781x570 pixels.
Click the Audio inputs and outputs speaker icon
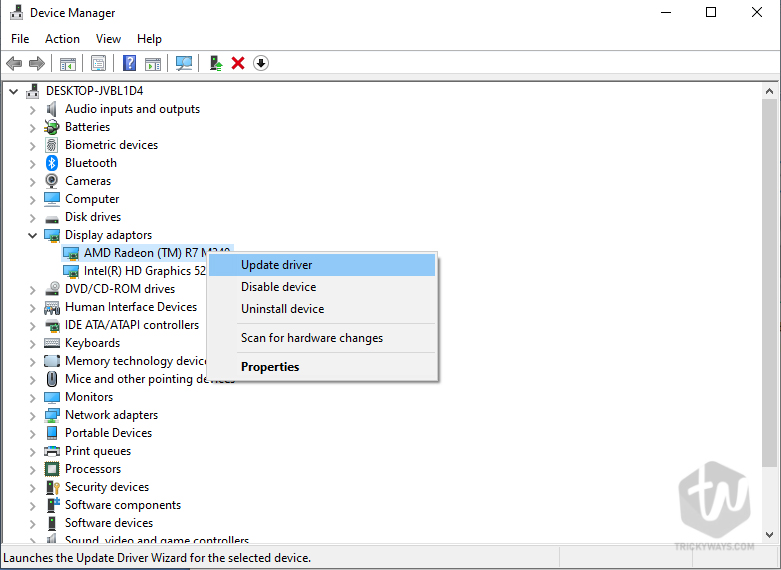coord(52,109)
